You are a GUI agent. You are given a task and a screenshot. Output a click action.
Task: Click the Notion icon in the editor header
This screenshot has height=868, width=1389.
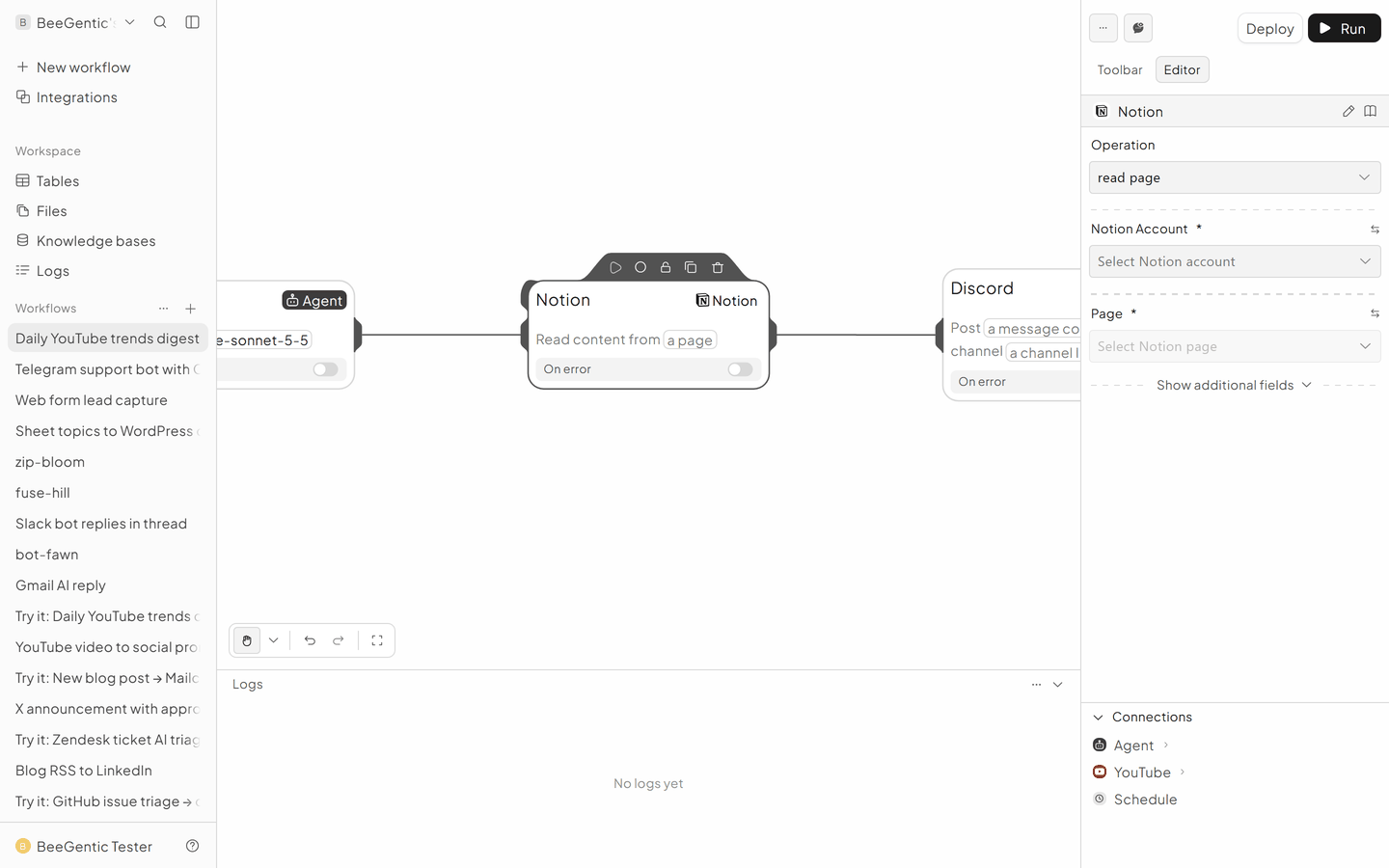(1102, 112)
